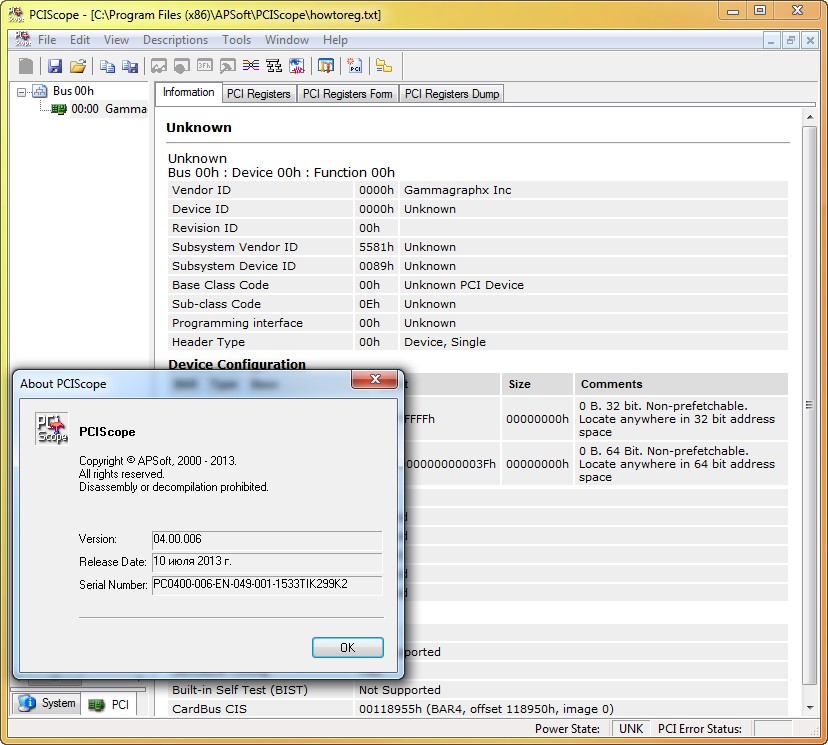Click the Programming interface row label
828x745 pixels.
pos(237,323)
